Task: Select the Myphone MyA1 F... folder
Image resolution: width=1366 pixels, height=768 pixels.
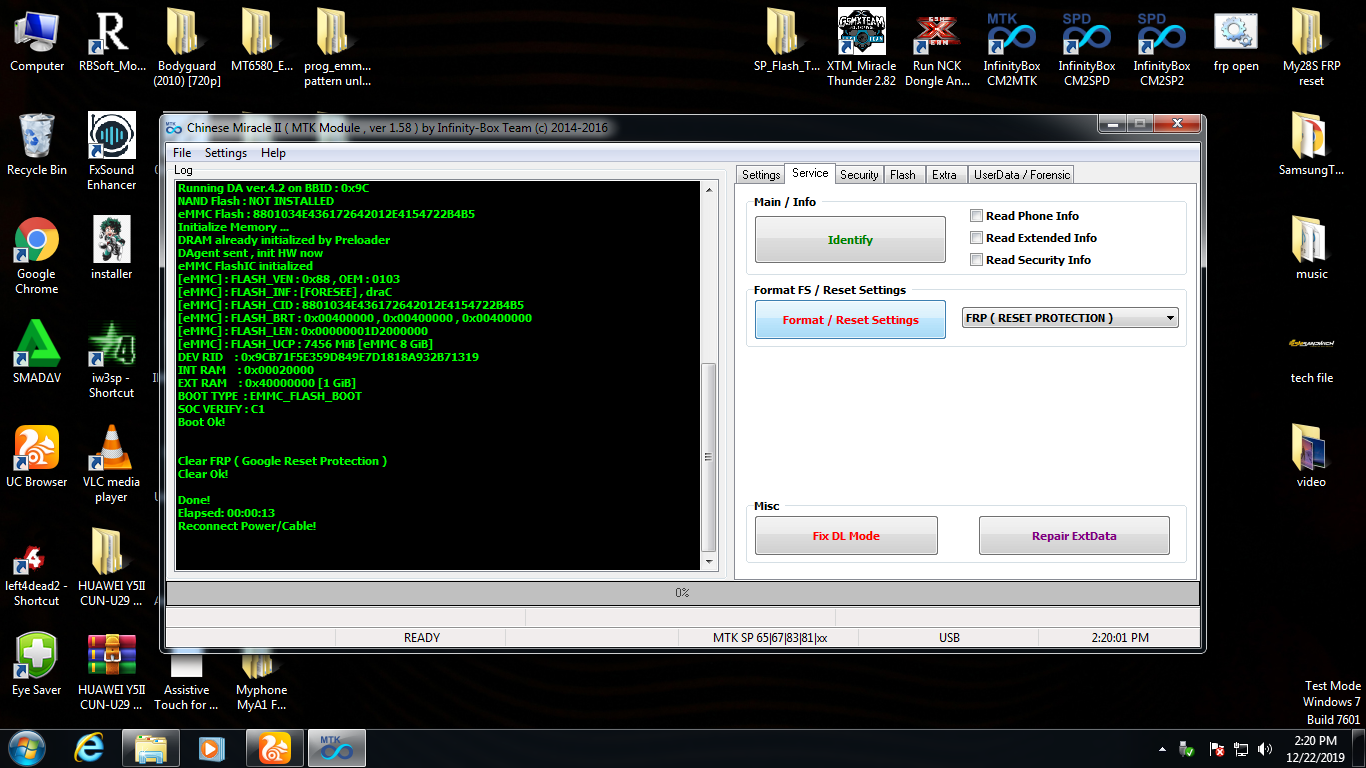Action: pos(262,682)
